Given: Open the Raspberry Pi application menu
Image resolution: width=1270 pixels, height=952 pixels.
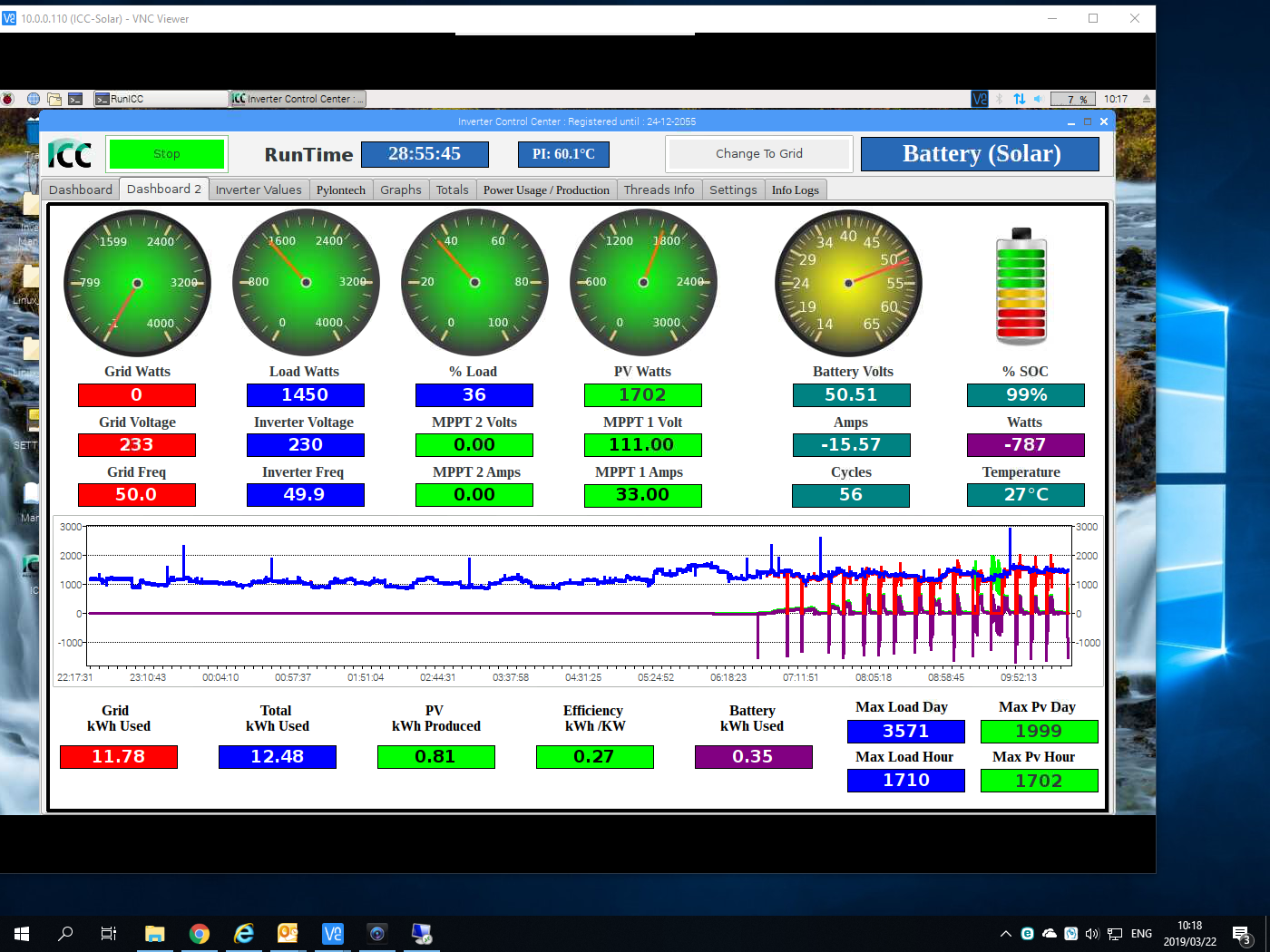Looking at the screenshot, I should pos(7,99).
